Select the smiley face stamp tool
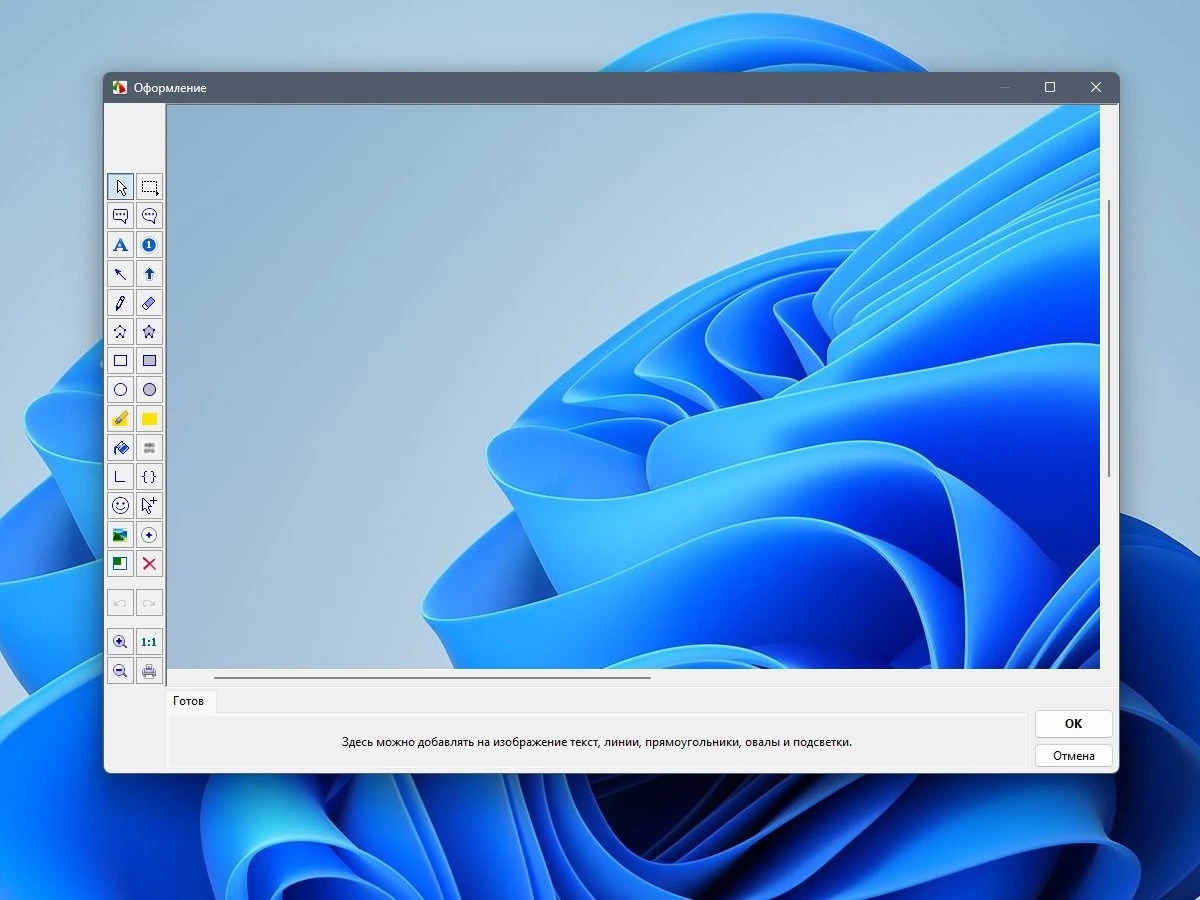Image resolution: width=1200 pixels, height=900 pixels. point(120,506)
